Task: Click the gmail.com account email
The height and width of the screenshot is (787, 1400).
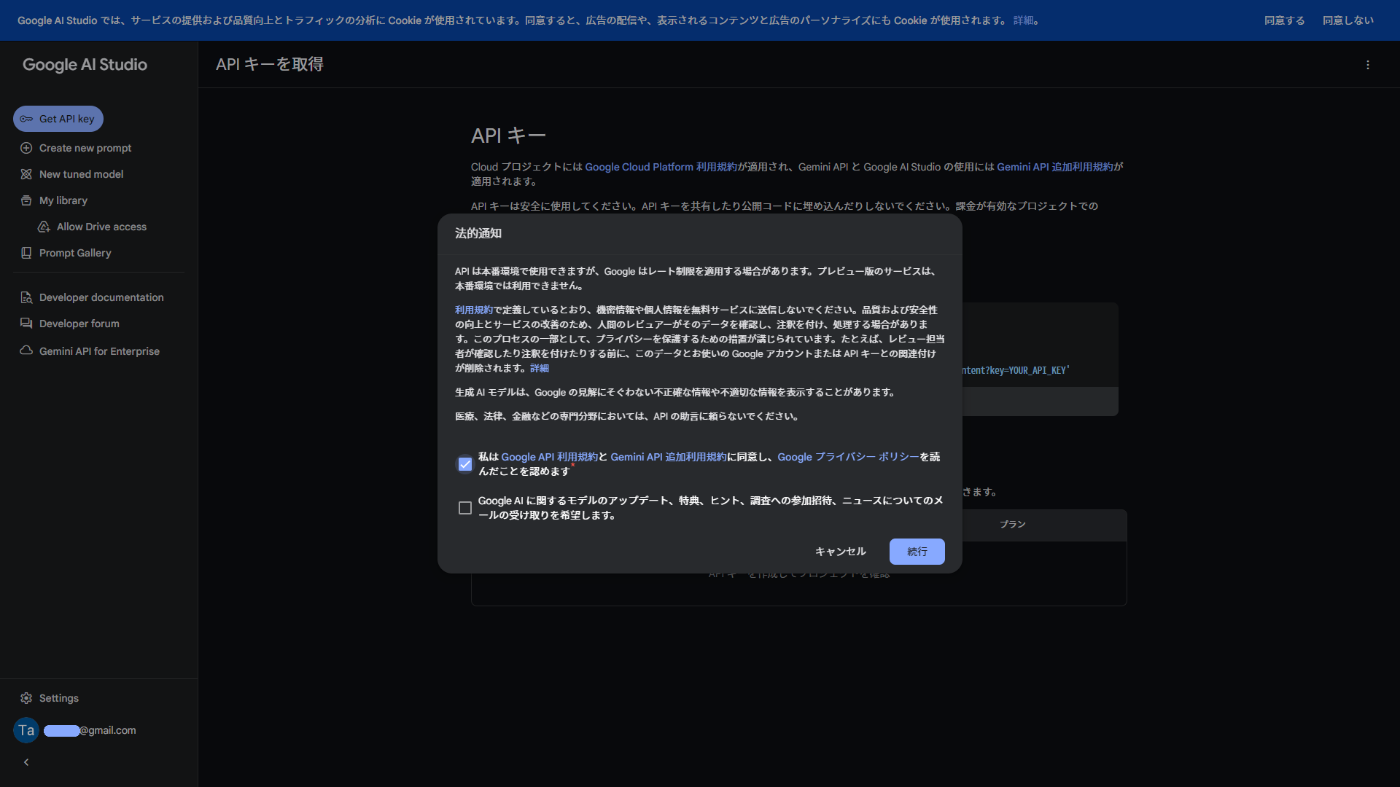Action: click(x=90, y=730)
